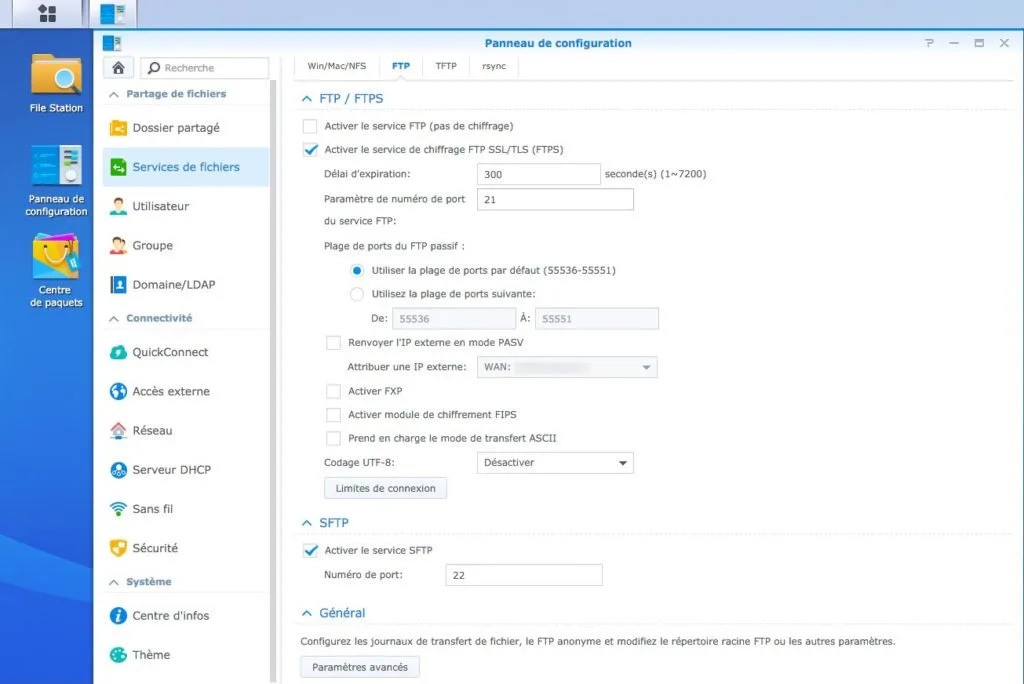Click the De start port field
Image resolution: width=1024 pixels, height=684 pixels.
(454, 319)
